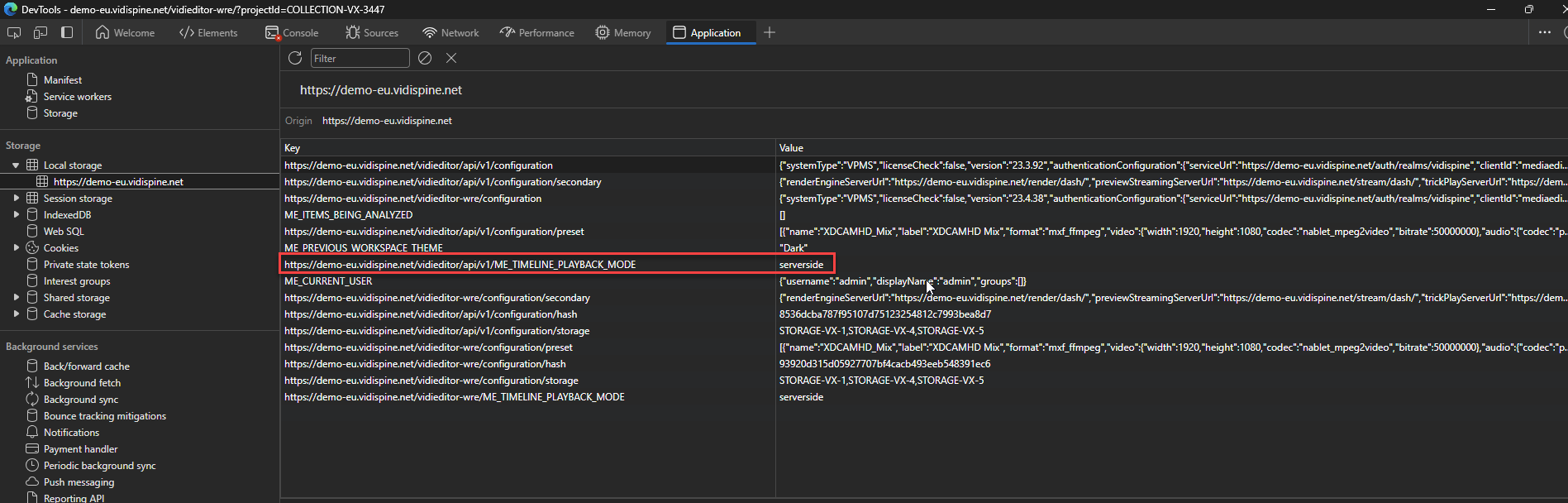
Task: Toggle the activity bar dock icon
Action: click(x=67, y=32)
